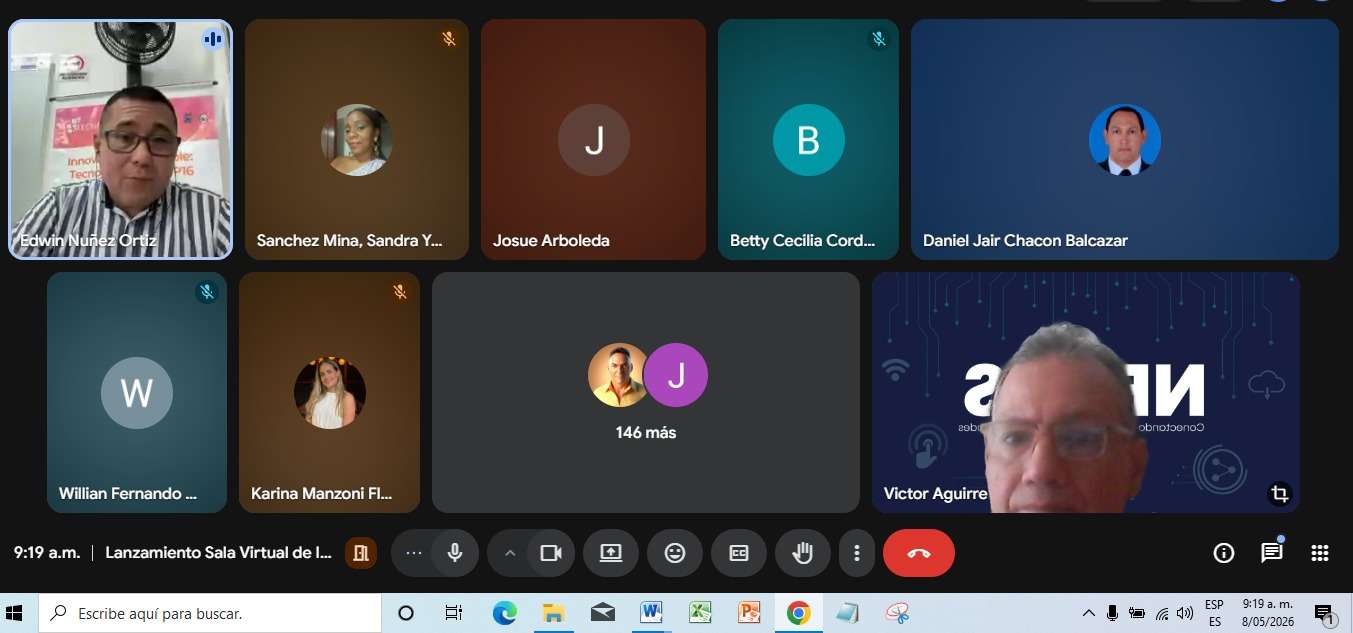Viewport: 1353px width, 633px height.
Task: Toggle the microphone on or off
Action: pyautogui.click(x=455, y=553)
